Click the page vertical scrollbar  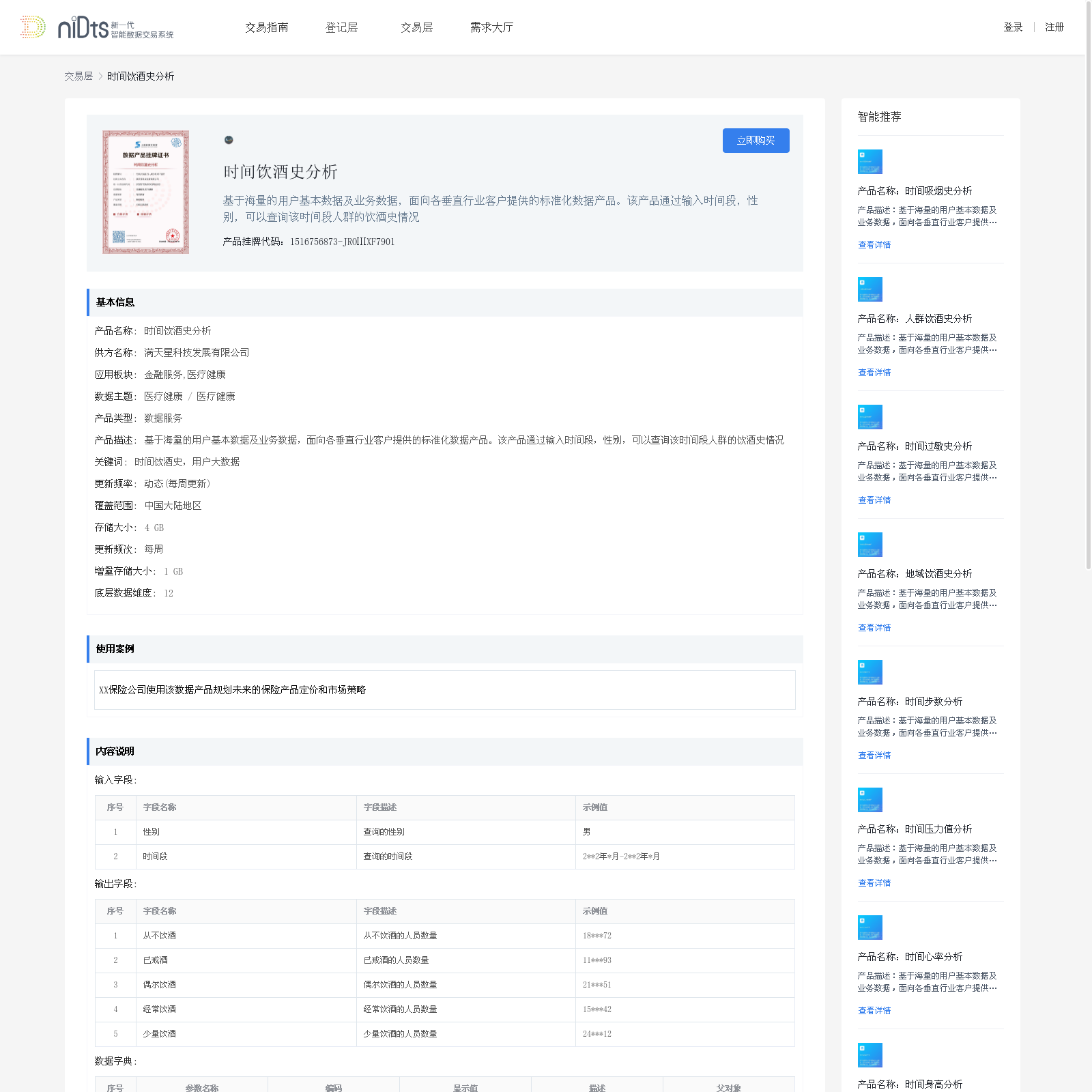1089,287
